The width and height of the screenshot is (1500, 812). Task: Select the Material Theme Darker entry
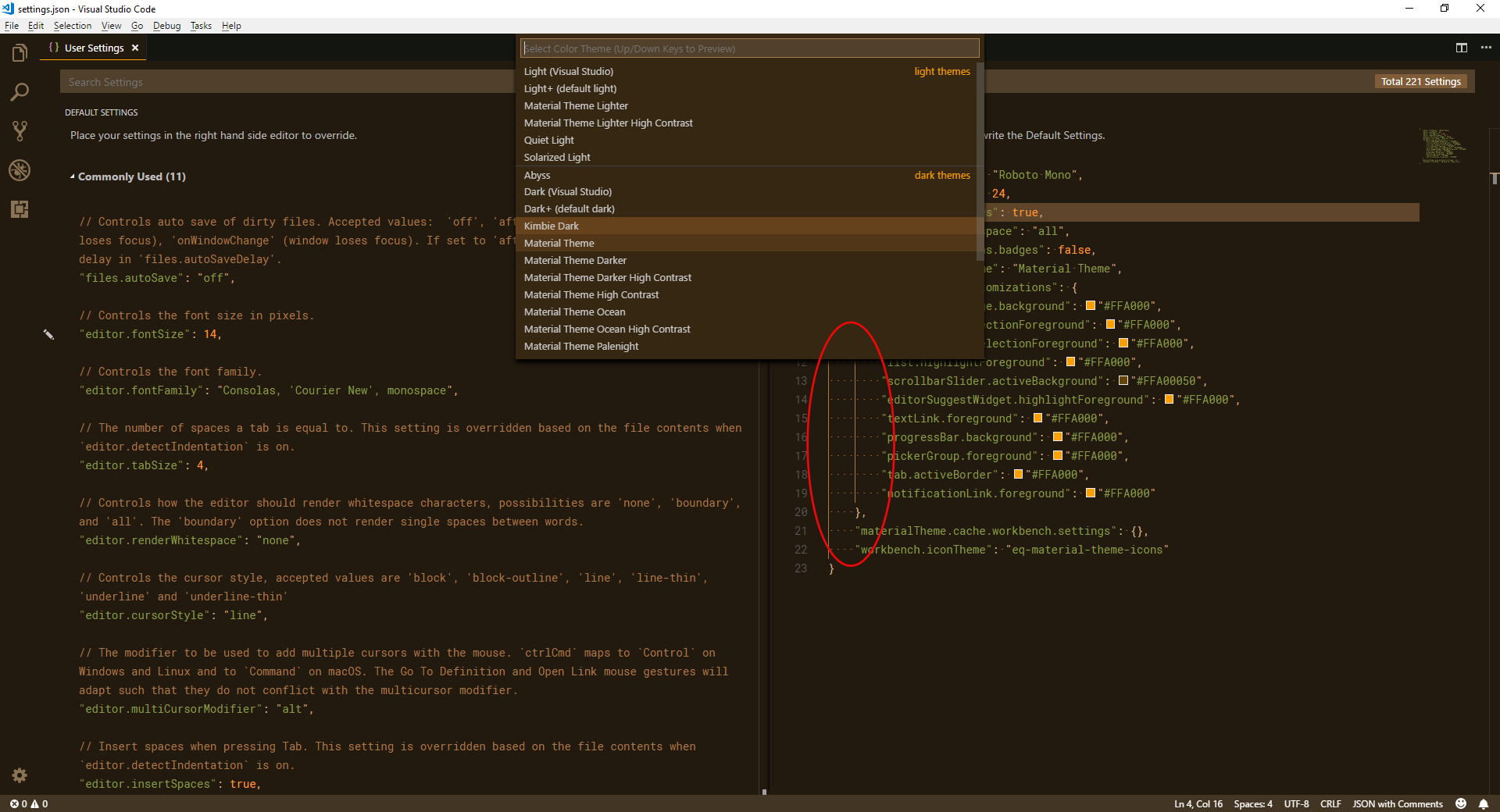click(746, 260)
